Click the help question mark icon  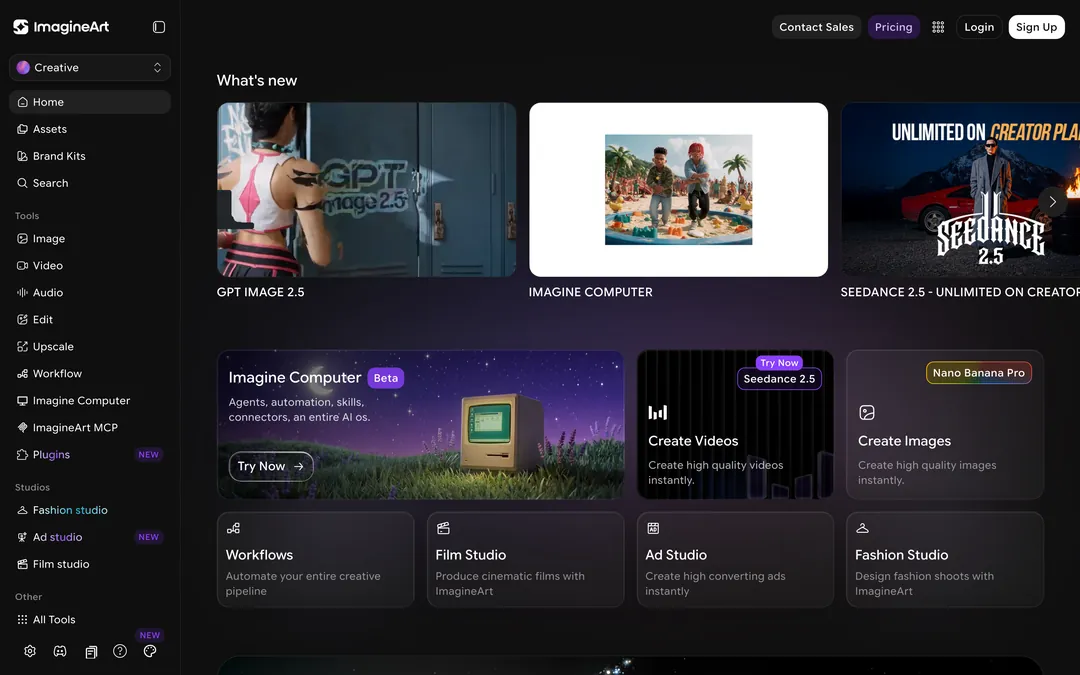pyautogui.click(x=120, y=651)
